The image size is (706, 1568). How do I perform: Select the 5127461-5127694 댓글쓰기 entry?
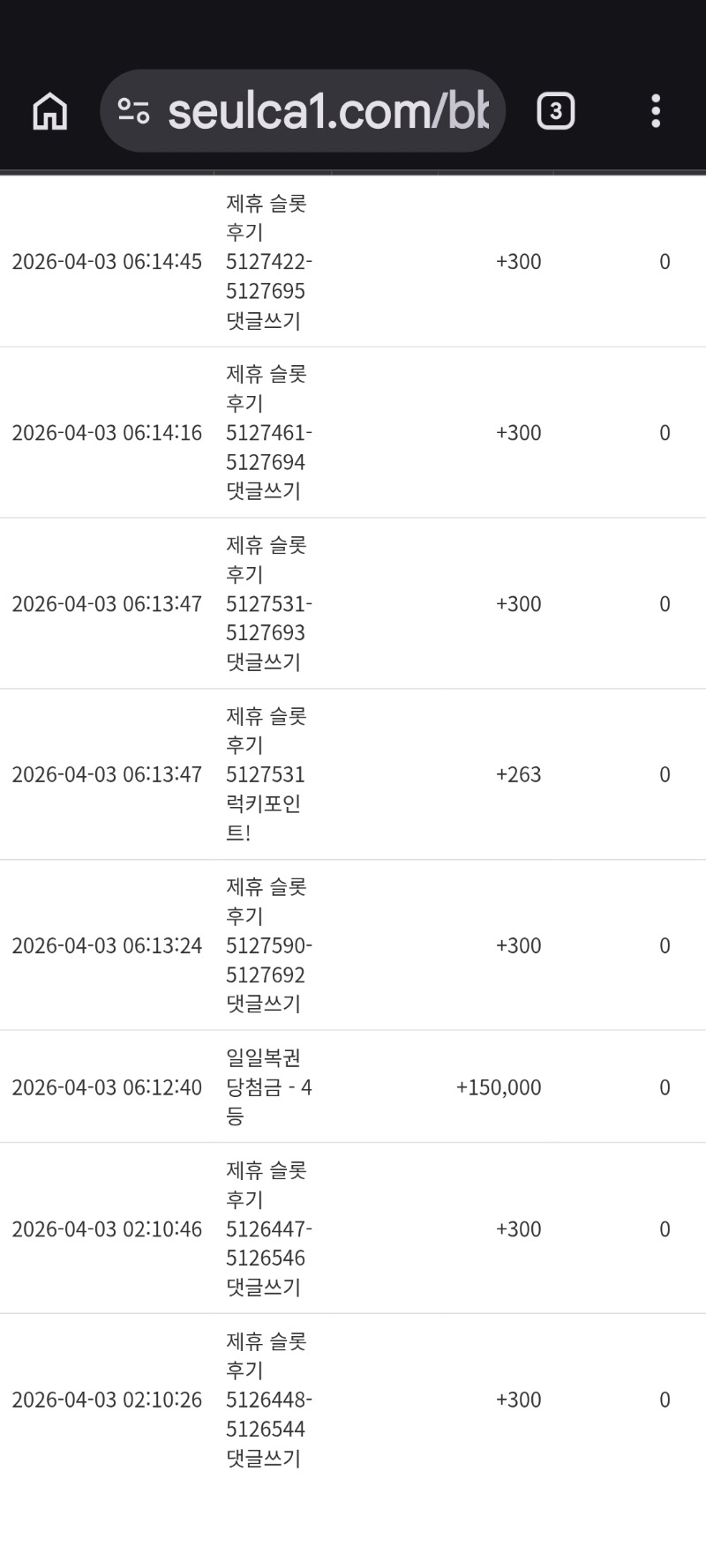tap(268, 433)
